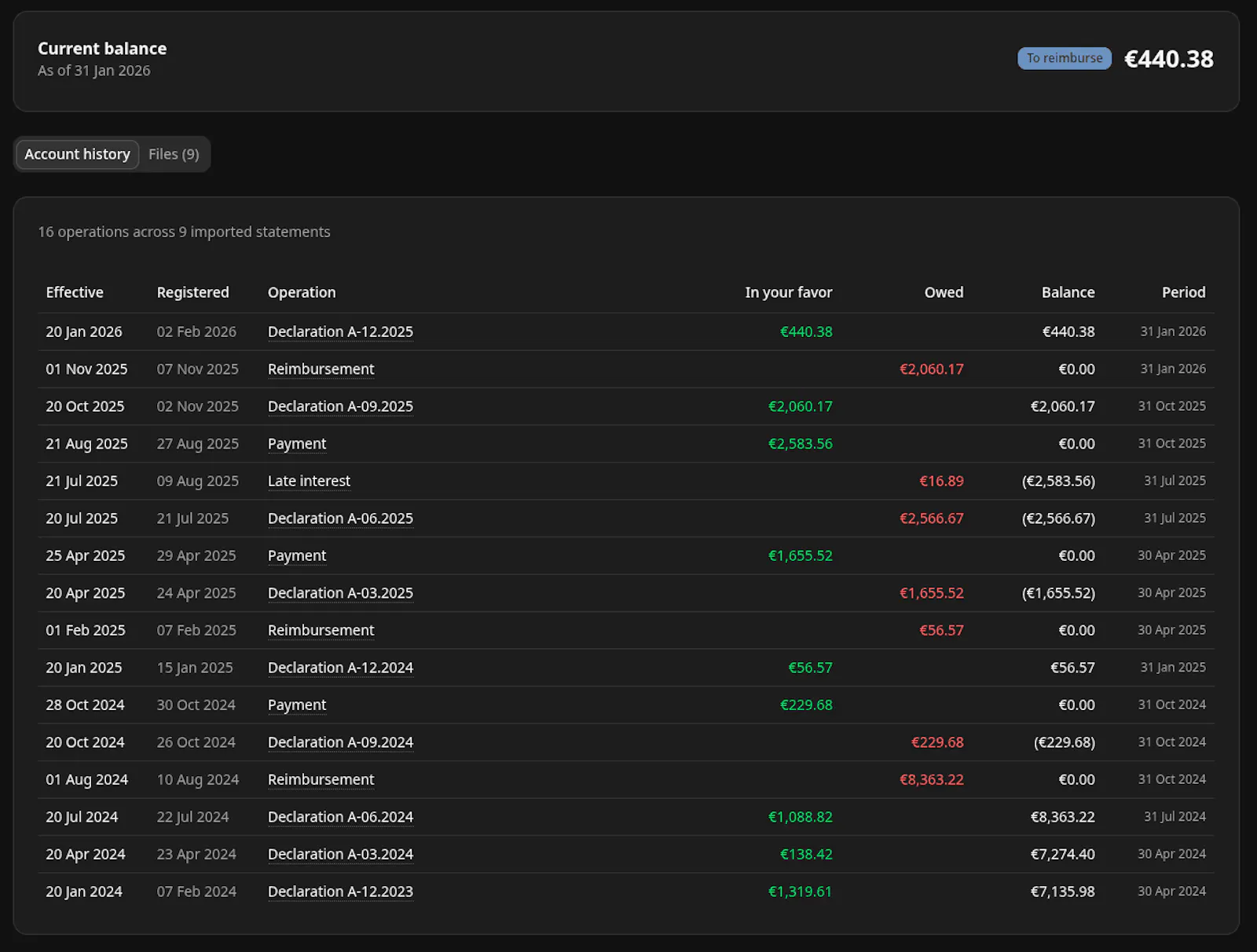Viewport: 1257px width, 952px height.
Task: Click the 31 Jul 2024 period cell
Action: tap(1175, 817)
